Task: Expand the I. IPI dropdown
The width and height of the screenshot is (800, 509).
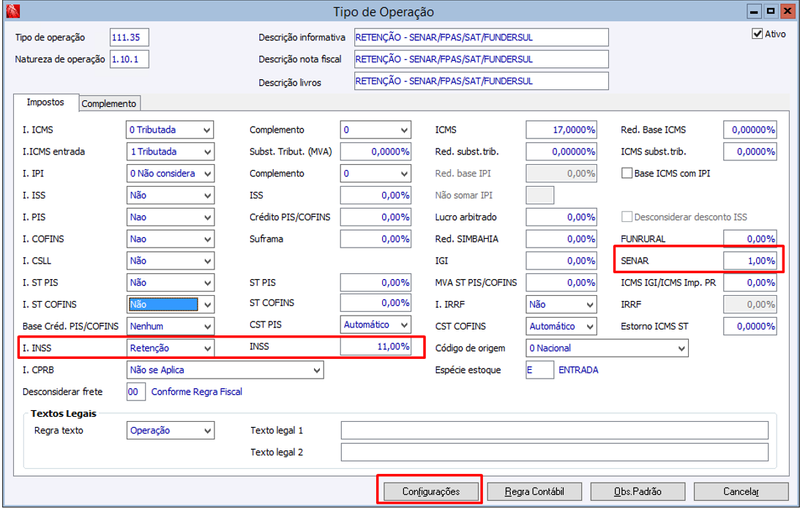Action: [170, 173]
